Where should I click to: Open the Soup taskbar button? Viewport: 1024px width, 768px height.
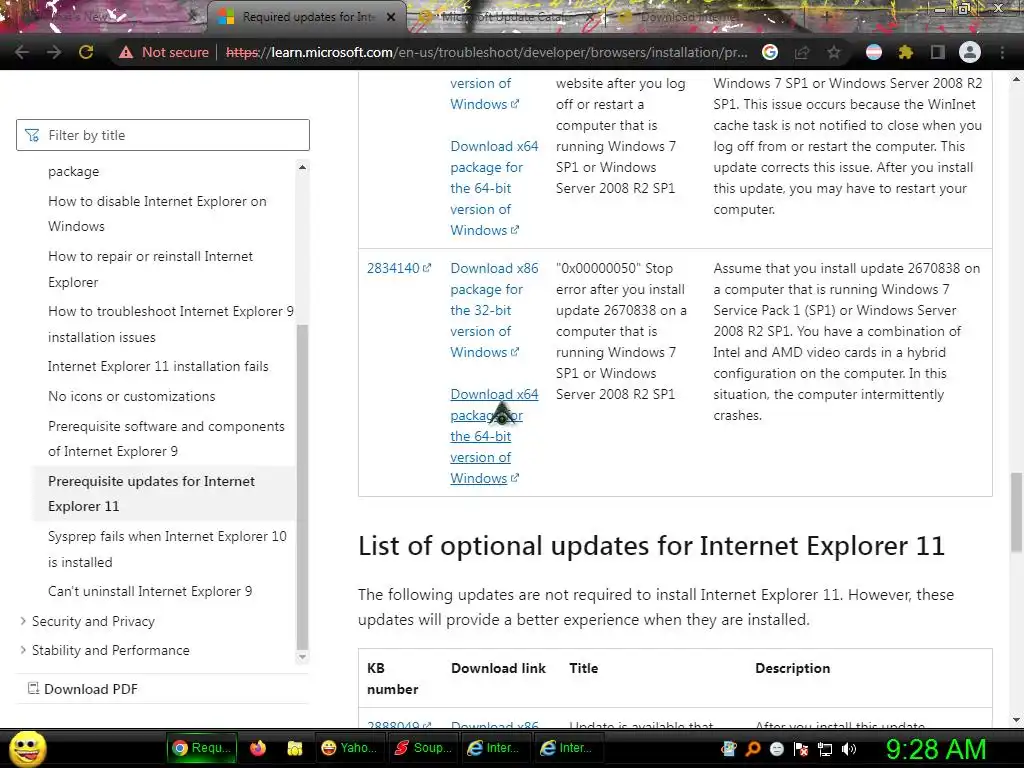pos(424,748)
